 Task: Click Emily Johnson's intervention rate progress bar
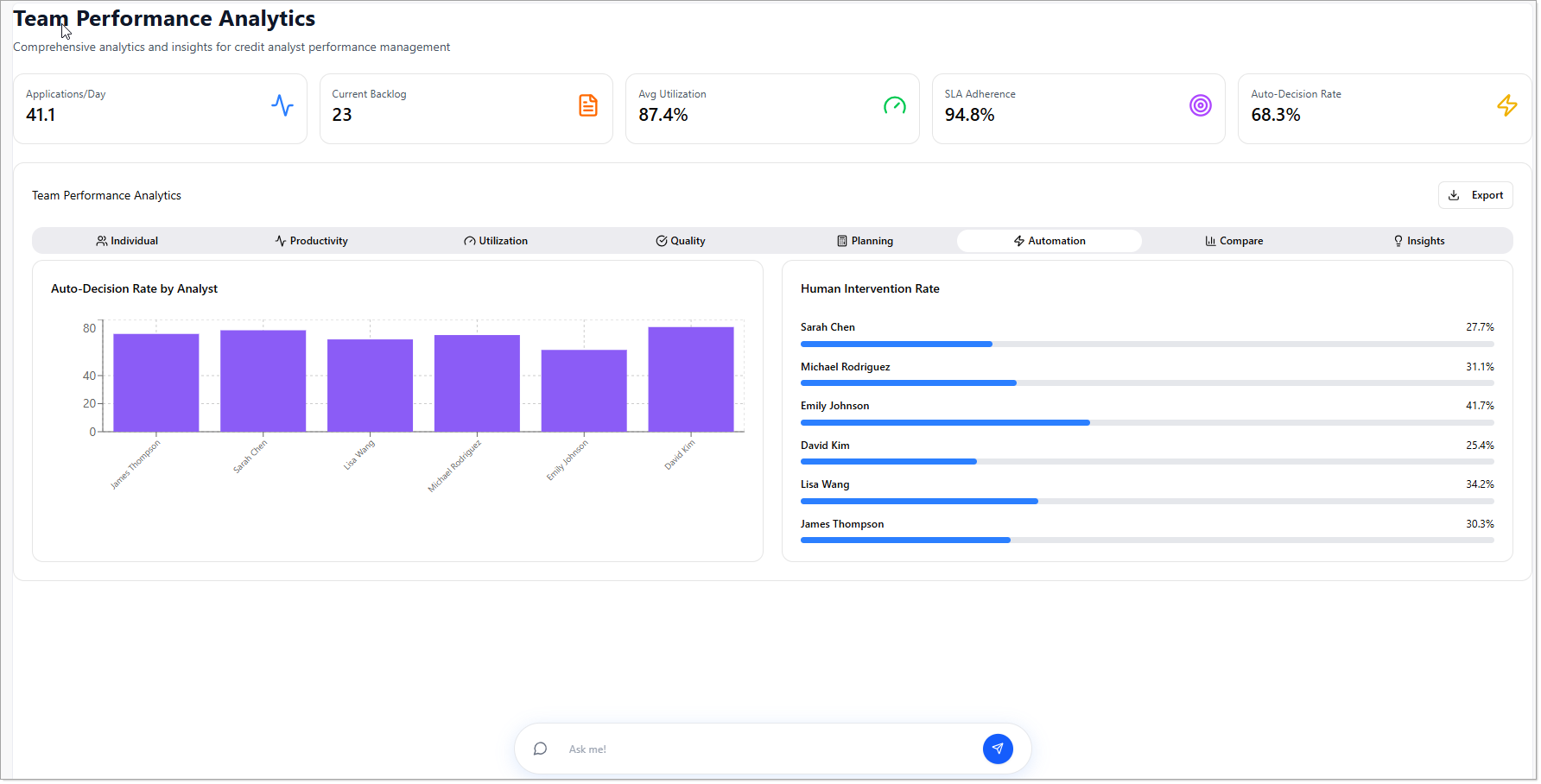click(1146, 422)
